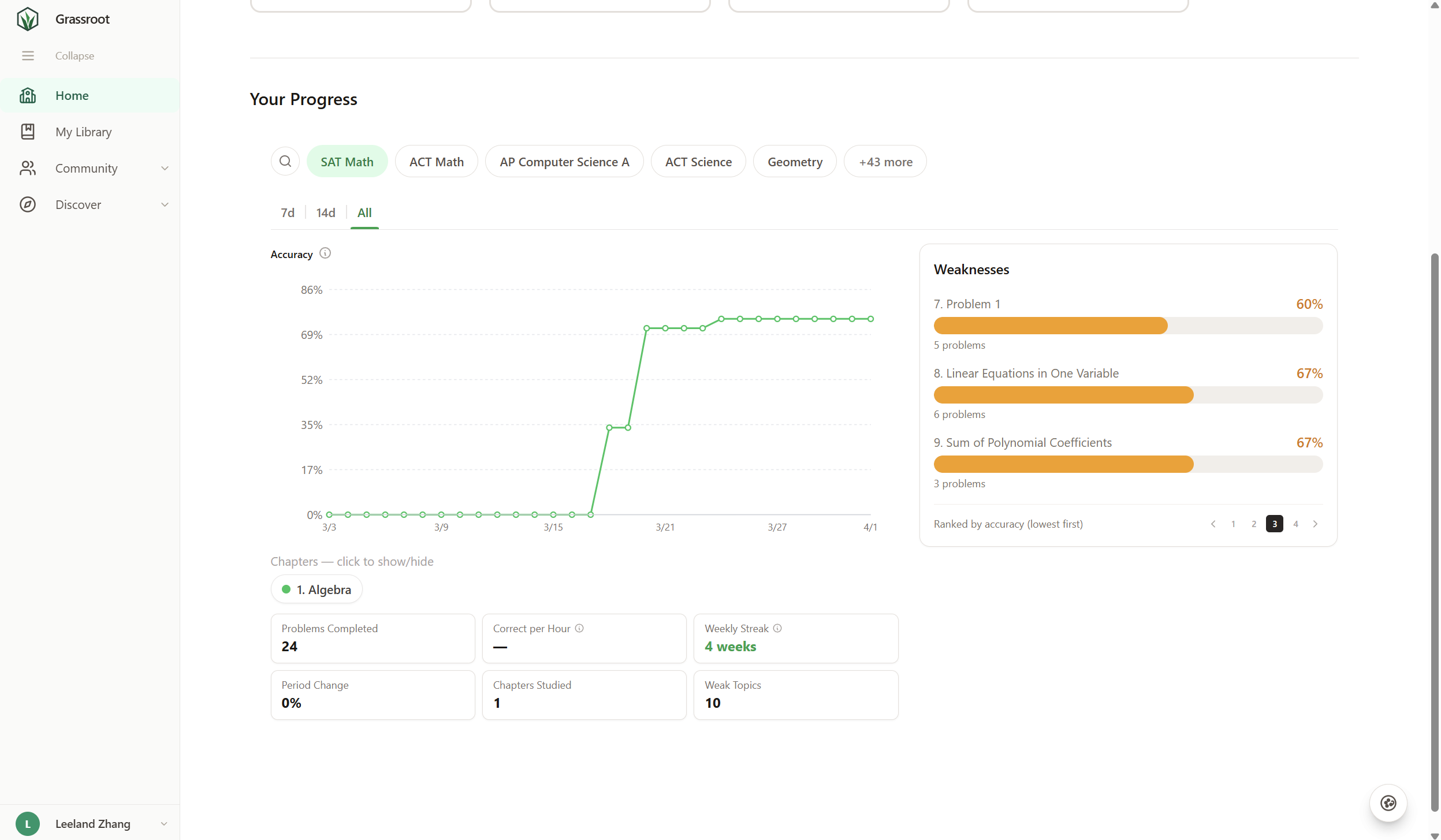The image size is (1441, 840).
Task: Open the search icon in Your Progress
Action: [285, 161]
